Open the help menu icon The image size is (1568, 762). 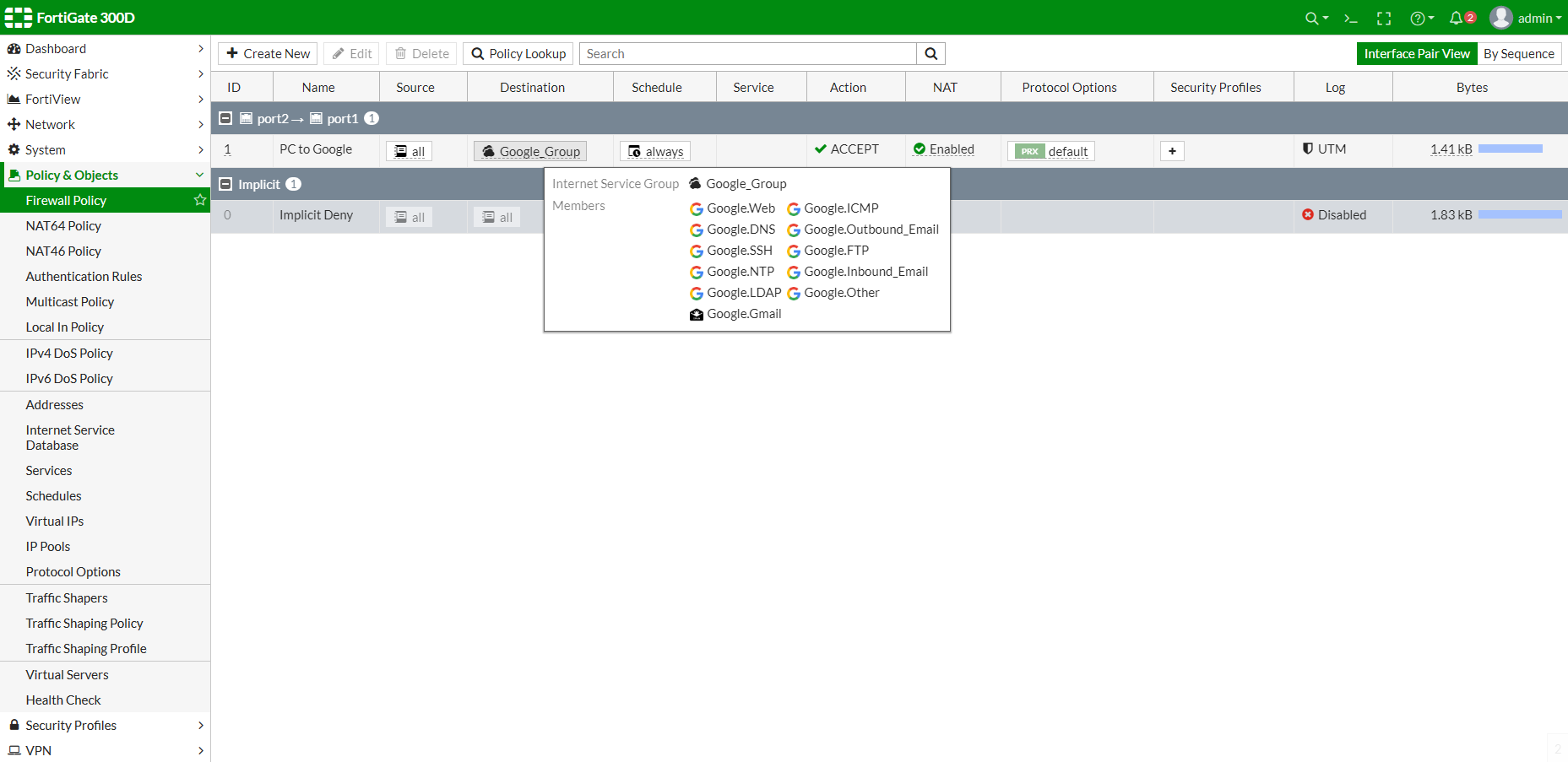tap(1422, 19)
